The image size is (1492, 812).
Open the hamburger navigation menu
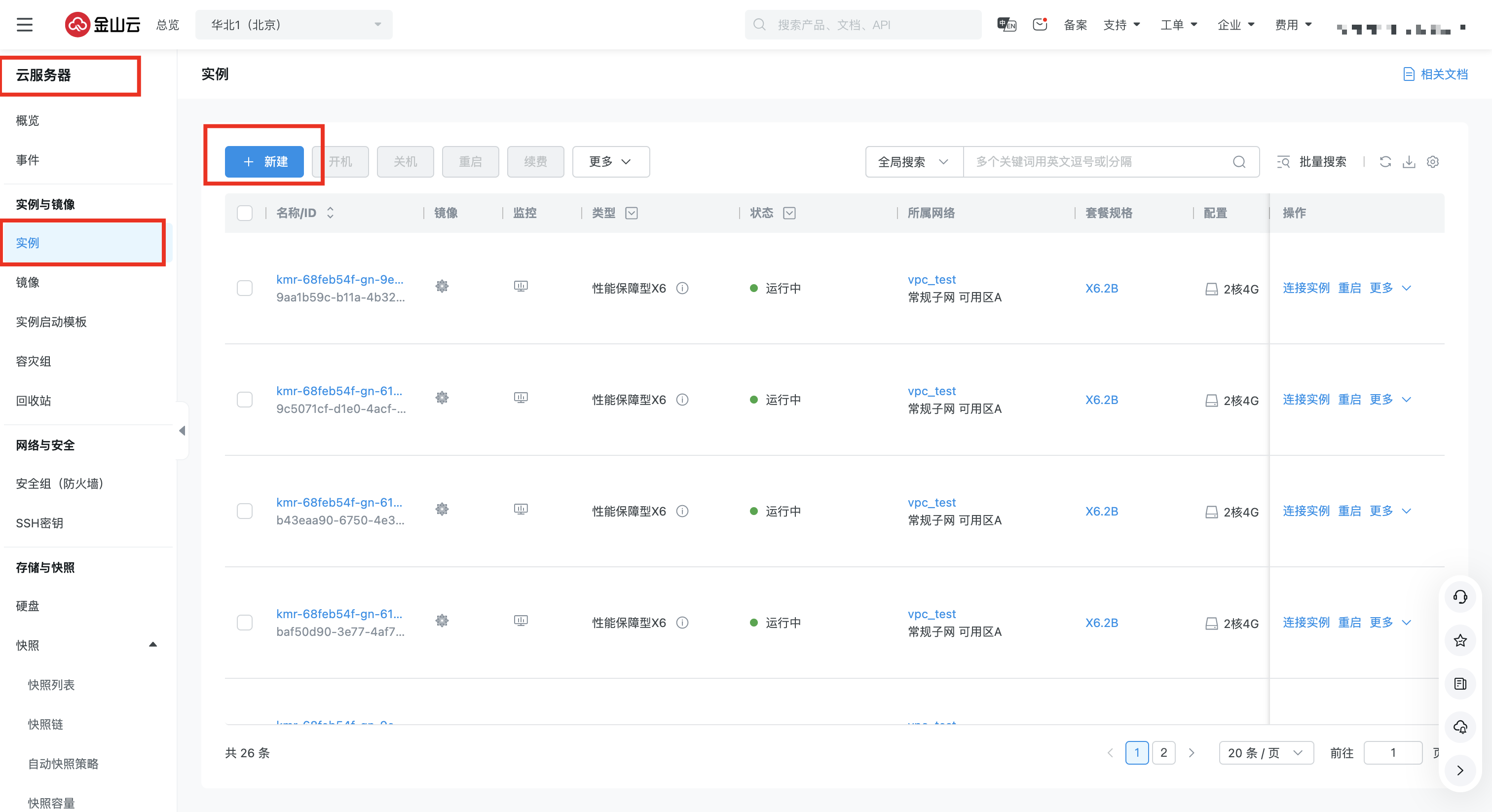pyautogui.click(x=24, y=24)
